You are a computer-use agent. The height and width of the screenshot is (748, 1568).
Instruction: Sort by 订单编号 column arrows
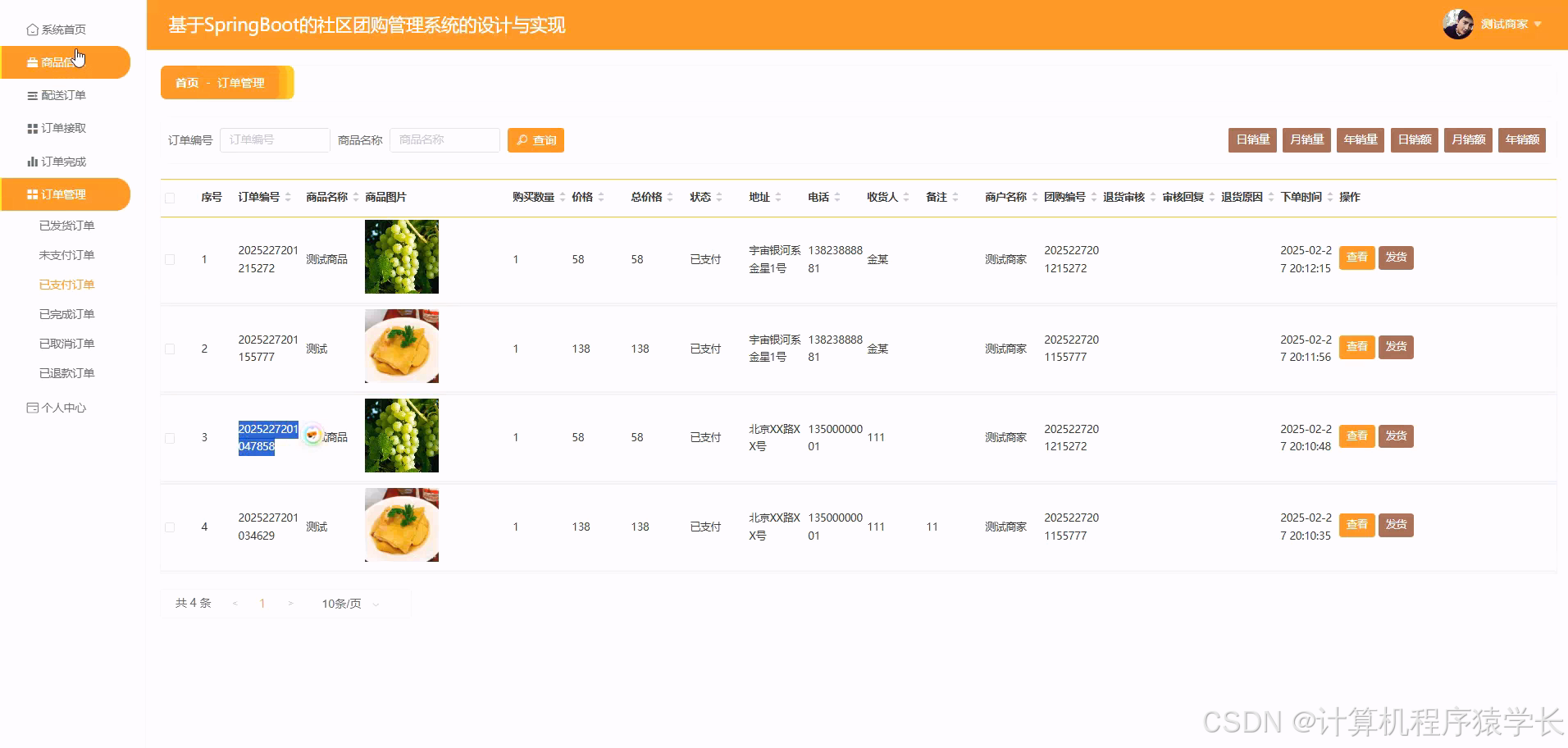(x=288, y=197)
